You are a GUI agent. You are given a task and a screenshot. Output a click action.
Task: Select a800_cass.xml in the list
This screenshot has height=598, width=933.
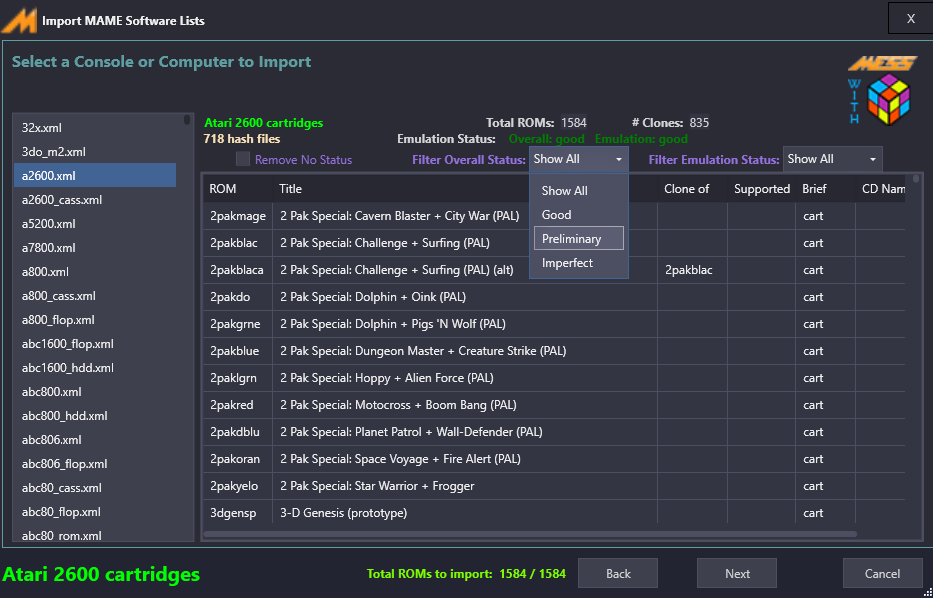pyautogui.click(x=95, y=296)
